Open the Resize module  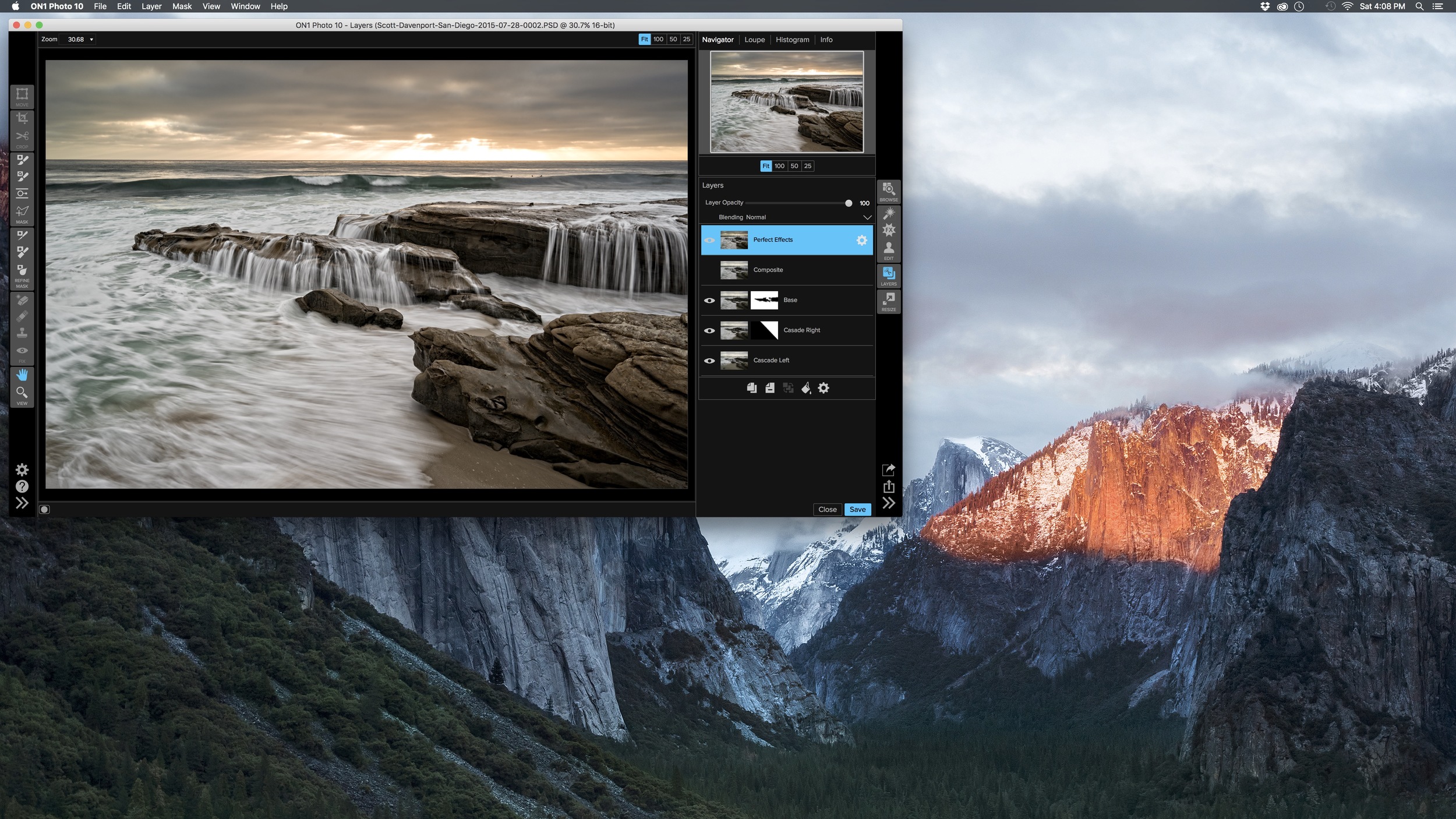[x=889, y=301]
